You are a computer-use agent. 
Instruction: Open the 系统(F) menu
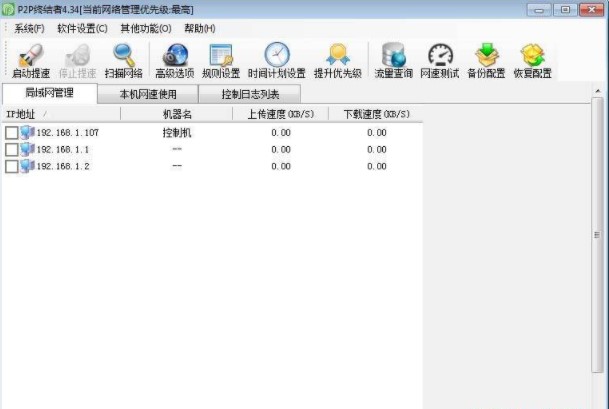click(29, 28)
